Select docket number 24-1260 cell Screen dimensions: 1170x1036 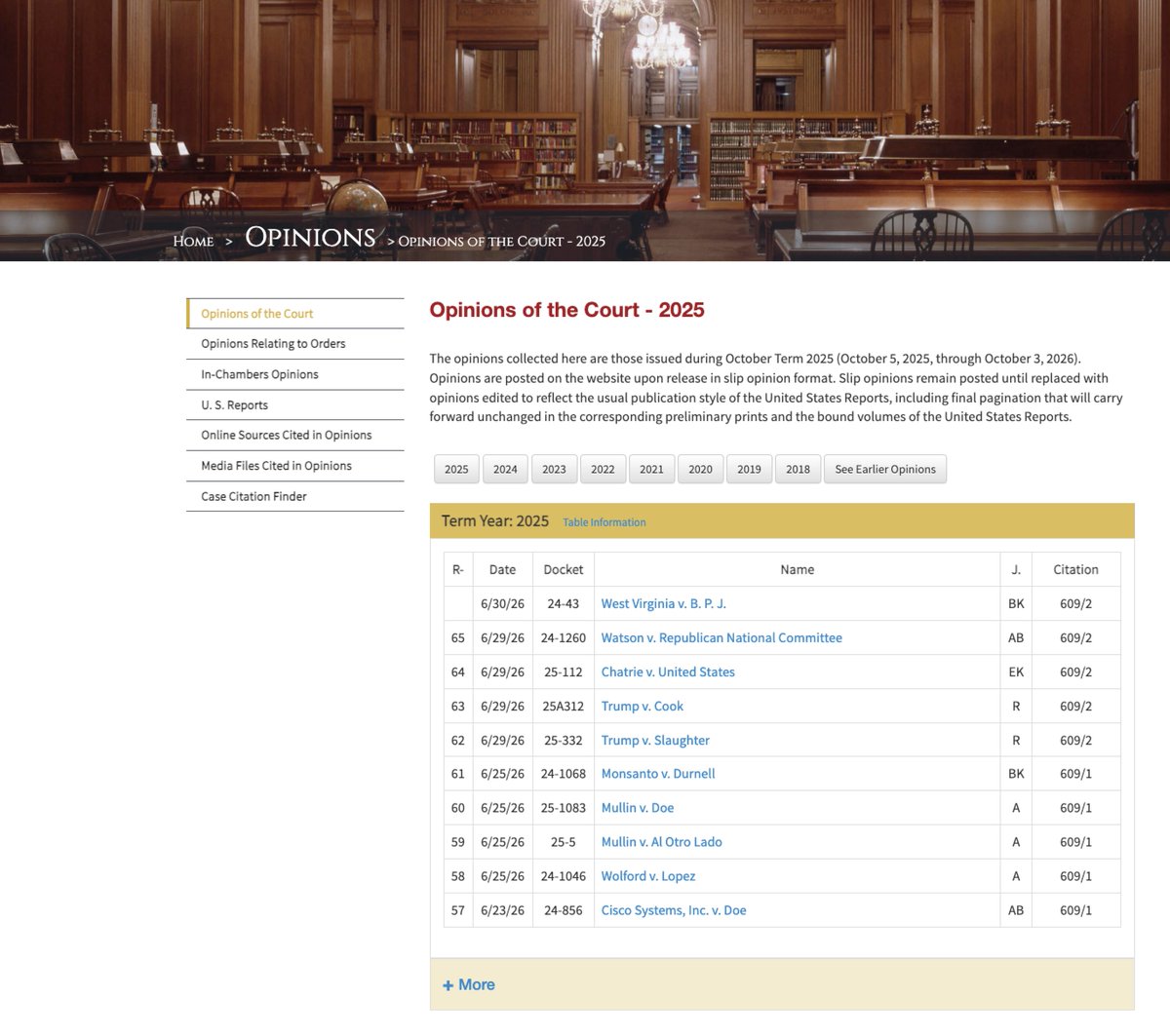[564, 638]
